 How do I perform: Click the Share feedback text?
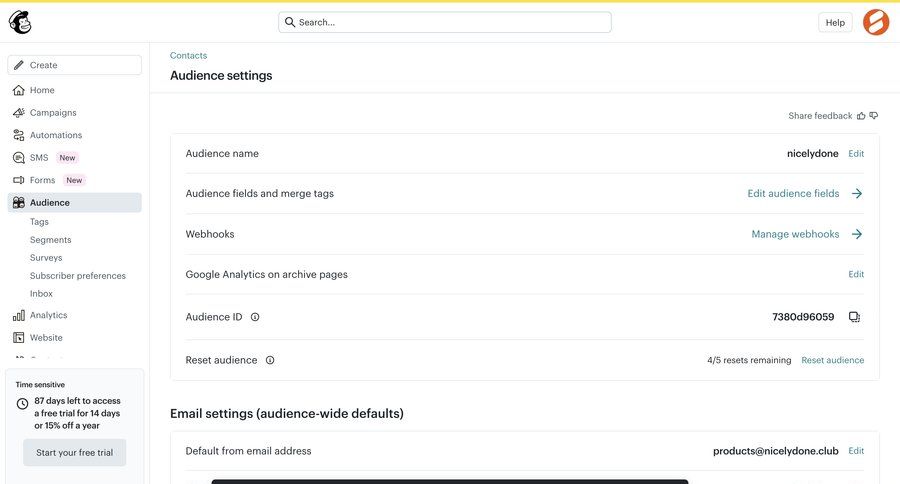click(820, 116)
